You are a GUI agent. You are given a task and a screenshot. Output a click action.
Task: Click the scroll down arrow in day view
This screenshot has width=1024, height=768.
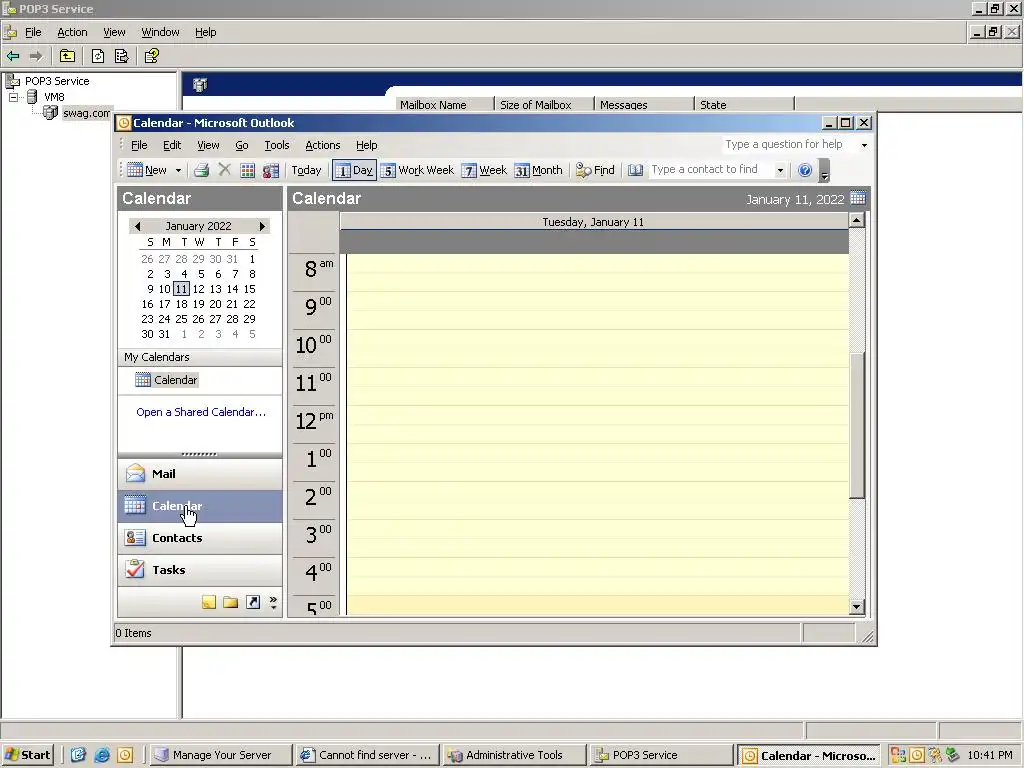pyautogui.click(x=857, y=607)
